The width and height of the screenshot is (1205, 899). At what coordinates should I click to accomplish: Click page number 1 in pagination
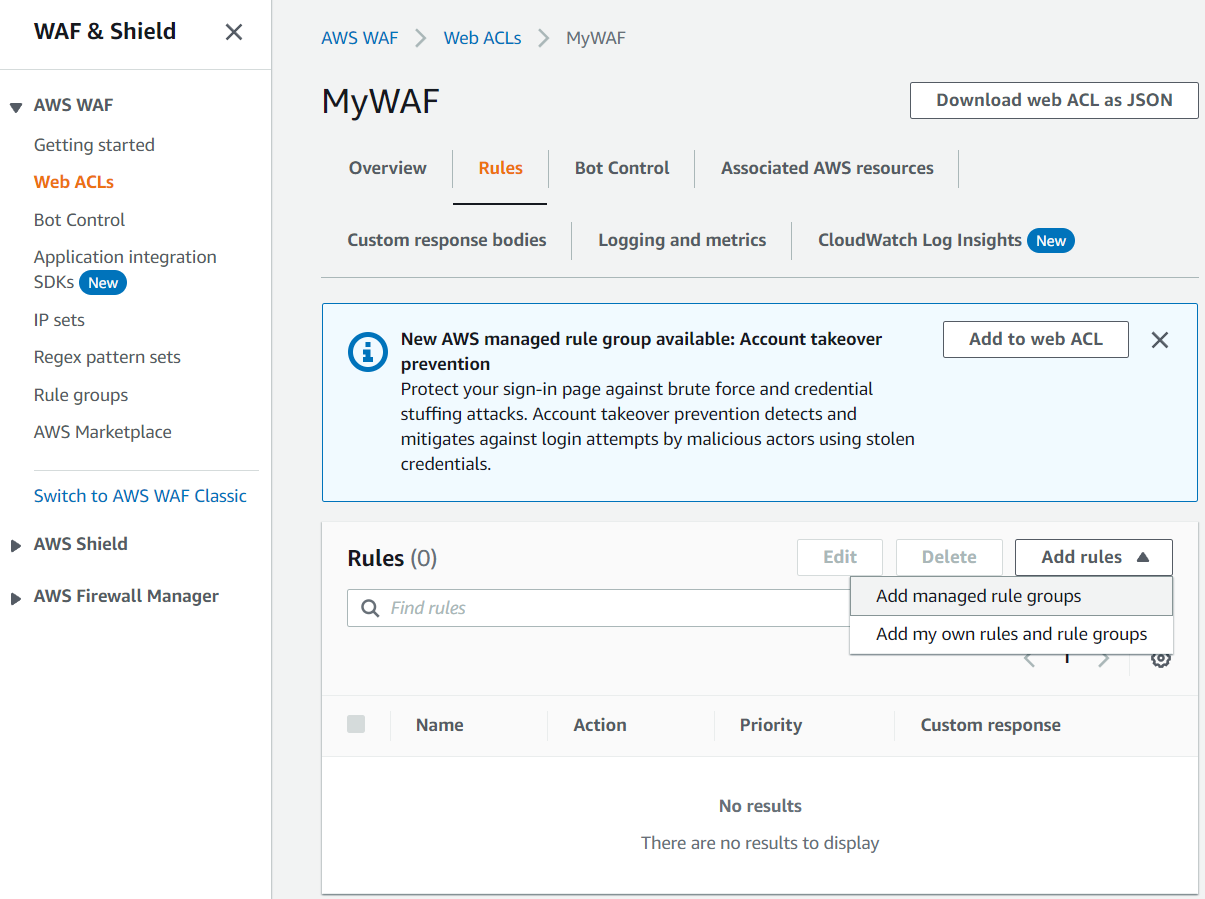tap(1067, 659)
